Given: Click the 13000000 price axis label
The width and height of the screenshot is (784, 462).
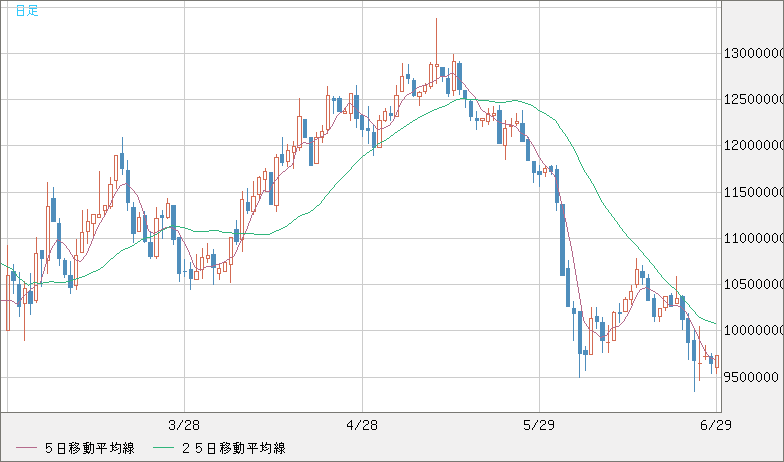Looking at the screenshot, I should pyautogui.click(x=754, y=53).
